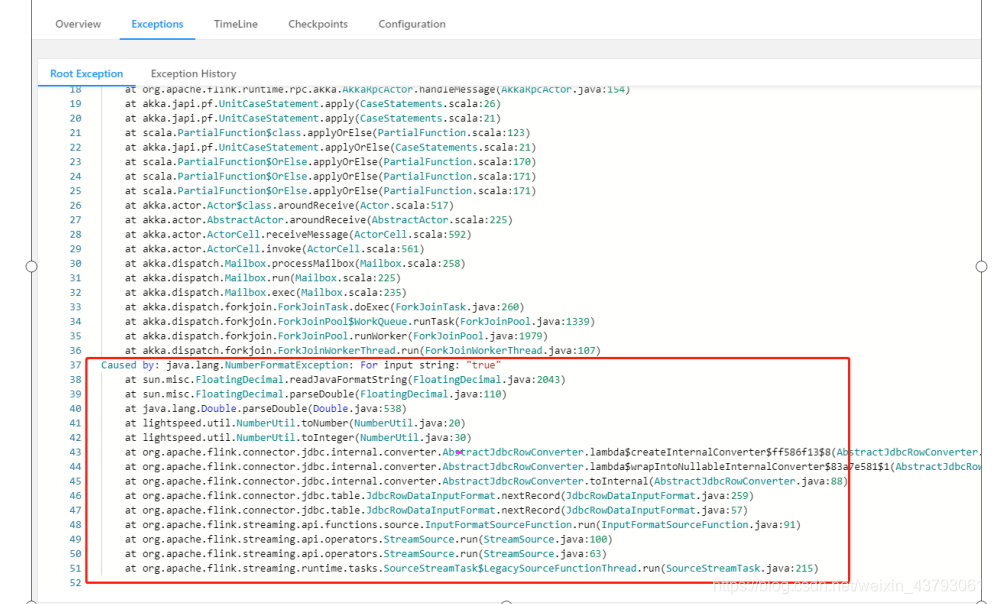Click the NumberUtil.toNumber stack line
992x604 pixels.
(295, 423)
